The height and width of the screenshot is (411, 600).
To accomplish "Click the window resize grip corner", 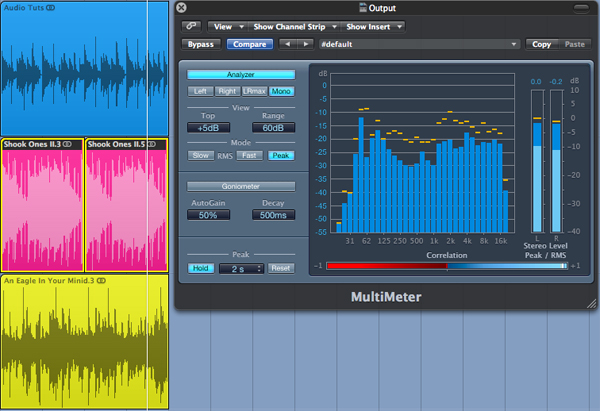I will pyautogui.click(x=592, y=303).
